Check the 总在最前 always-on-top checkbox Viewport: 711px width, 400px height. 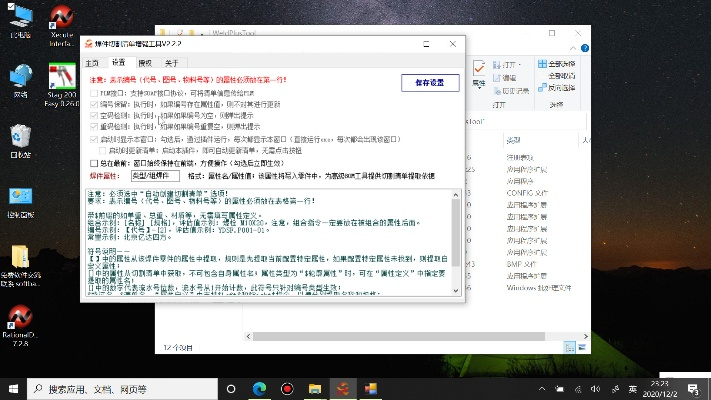93,163
